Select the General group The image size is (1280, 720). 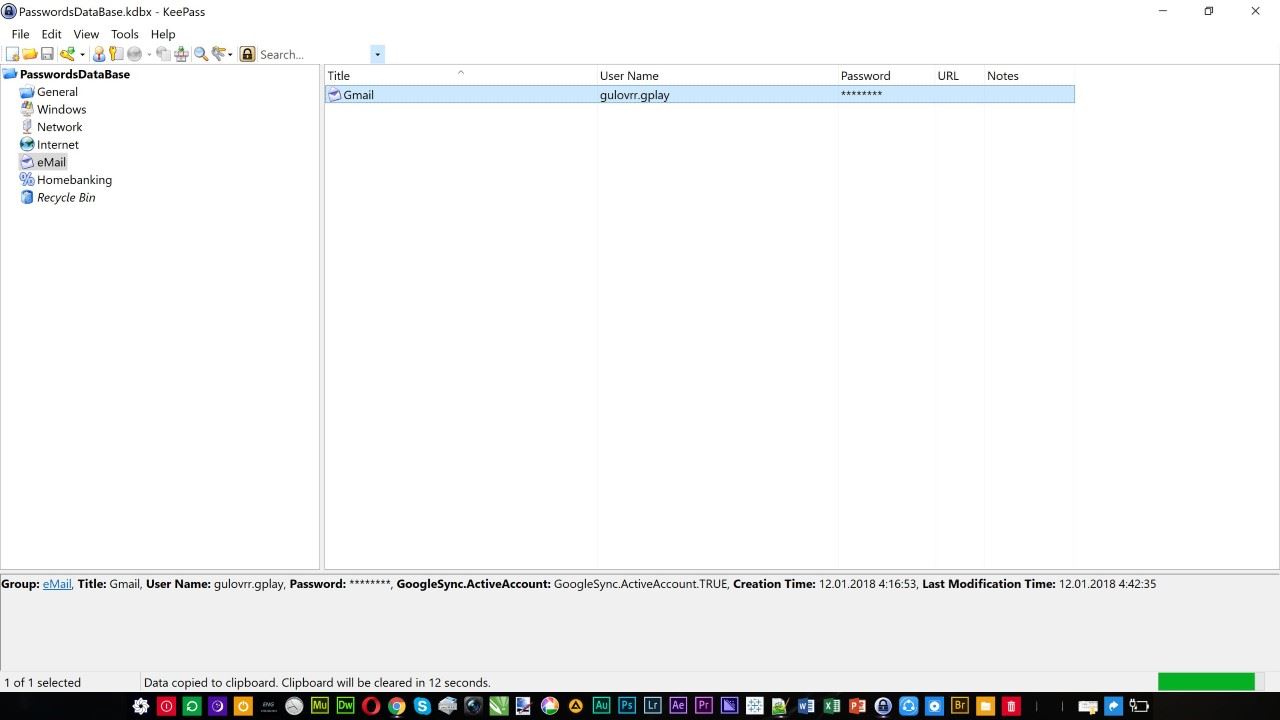tap(57, 92)
